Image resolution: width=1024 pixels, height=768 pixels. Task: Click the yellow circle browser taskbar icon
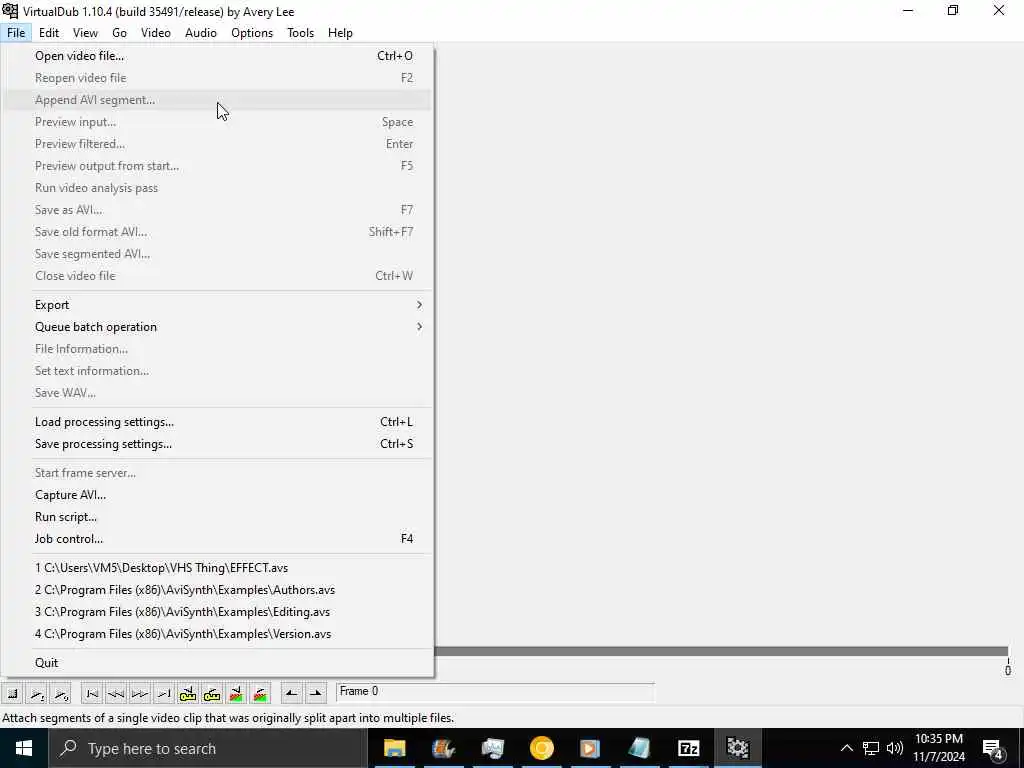pyautogui.click(x=541, y=748)
